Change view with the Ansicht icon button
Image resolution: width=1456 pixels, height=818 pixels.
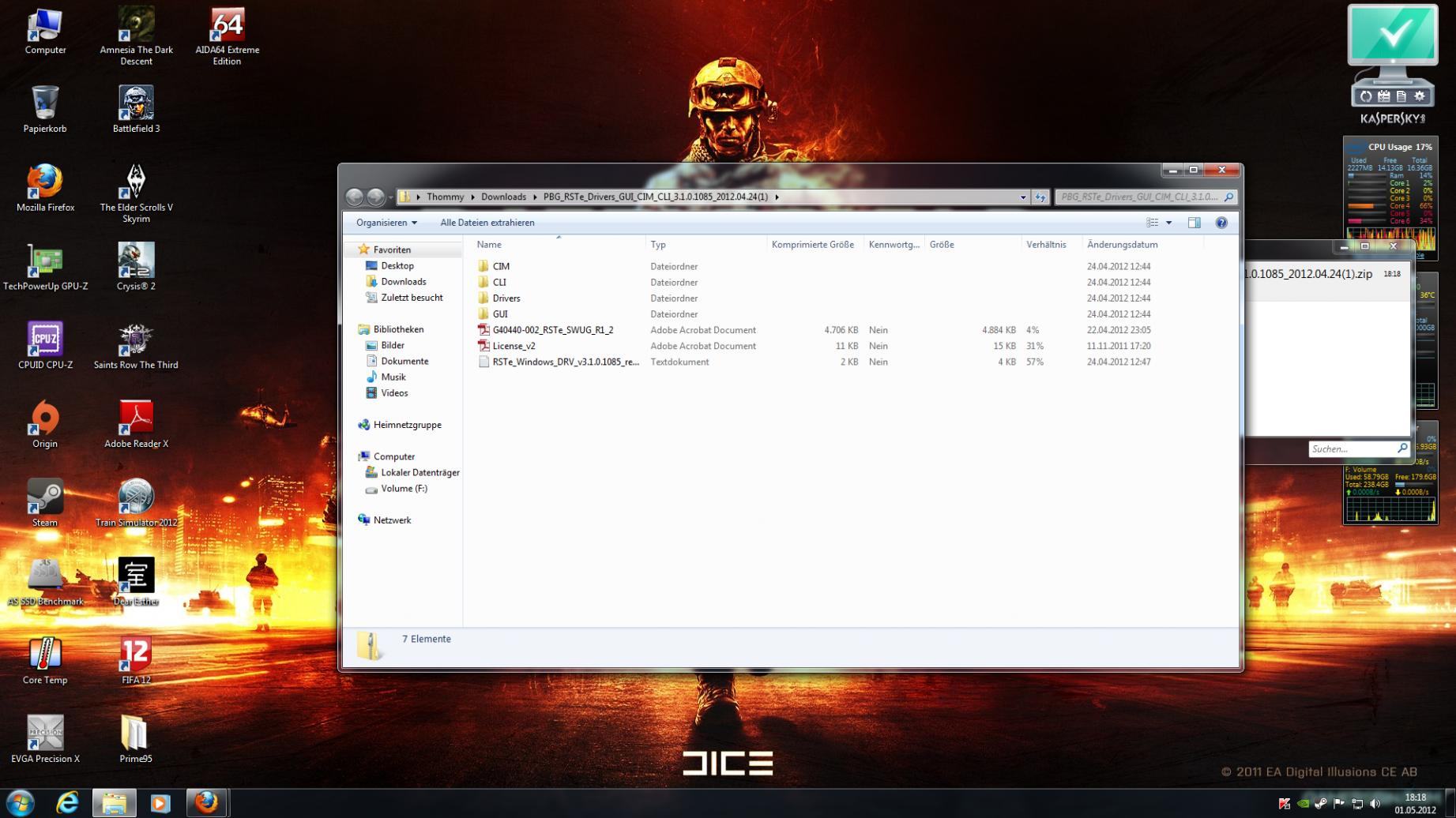(x=1153, y=223)
